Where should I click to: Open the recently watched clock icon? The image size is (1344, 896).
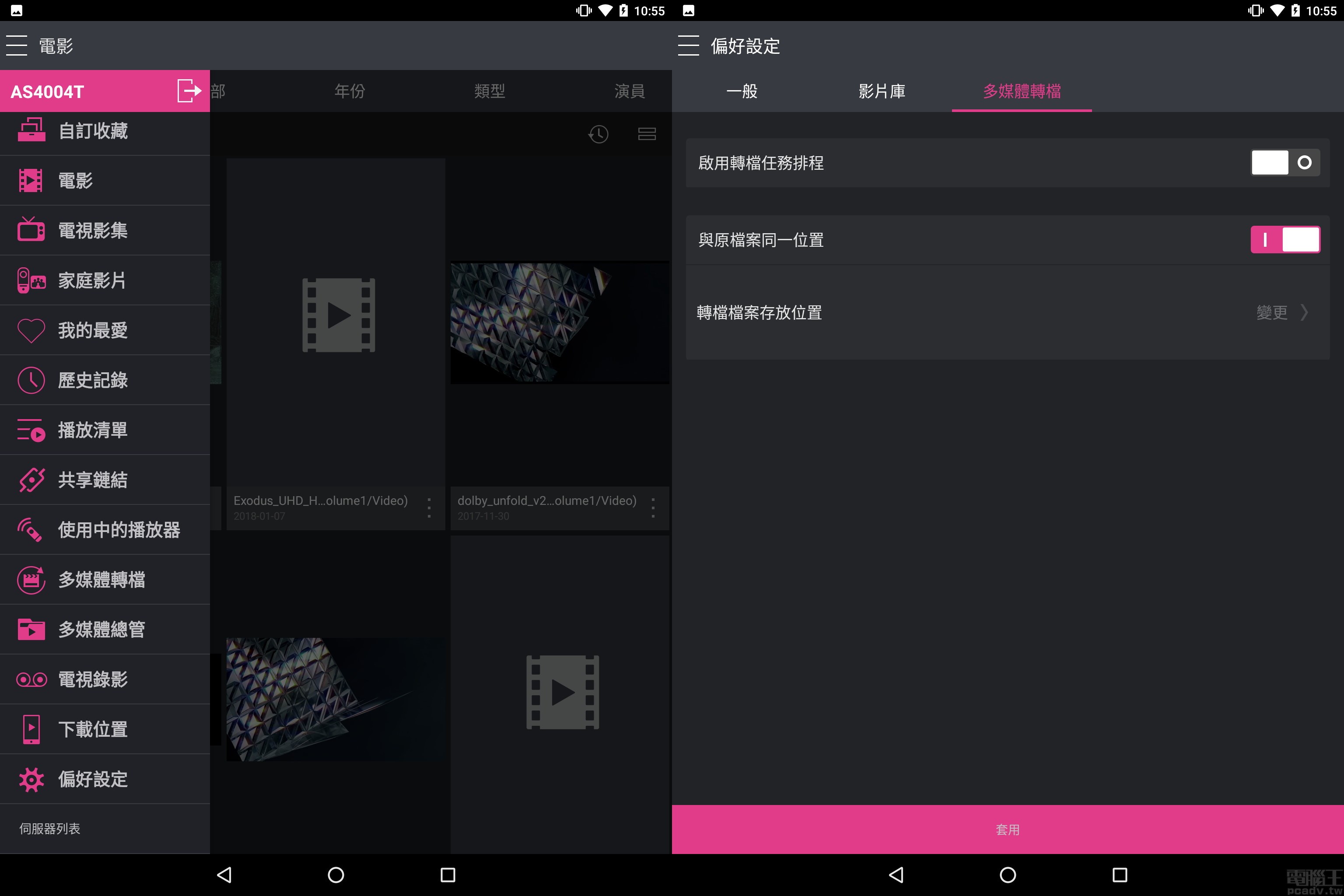(x=598, y=134)
